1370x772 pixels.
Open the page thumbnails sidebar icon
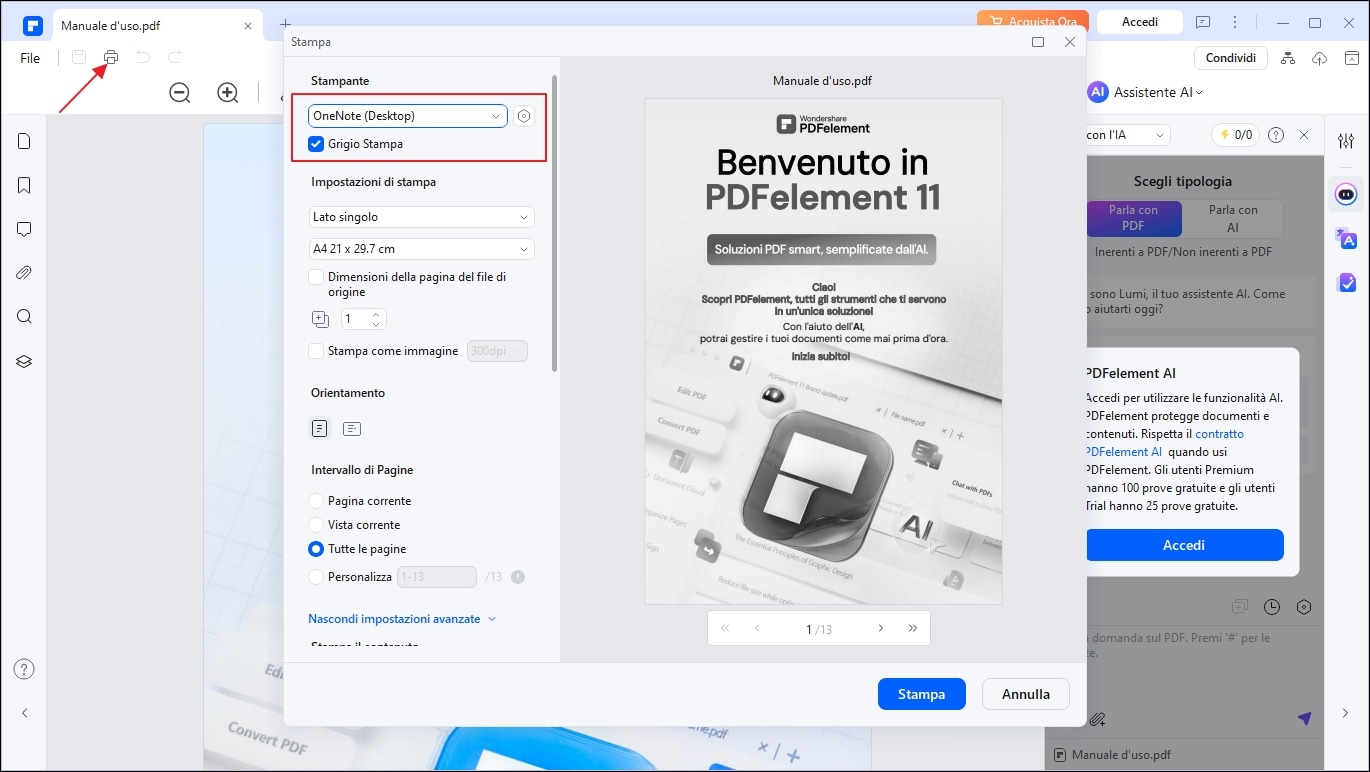(x=25, y=141)
